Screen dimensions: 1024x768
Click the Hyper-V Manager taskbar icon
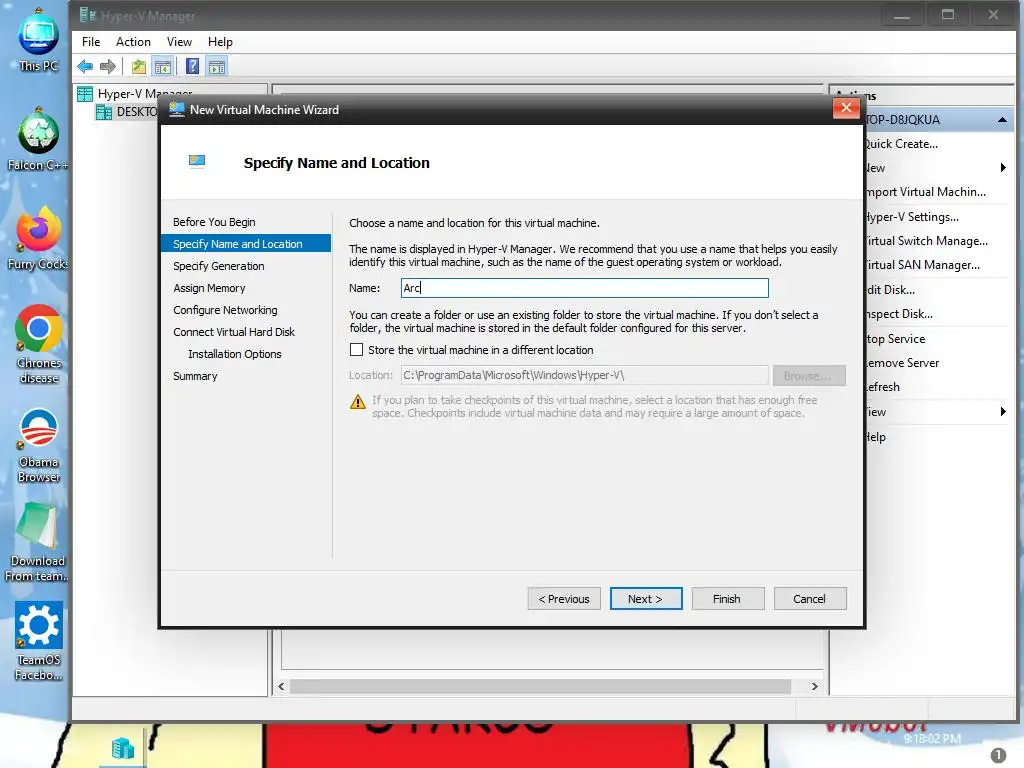pyautogui.click(x=122, y=748)
